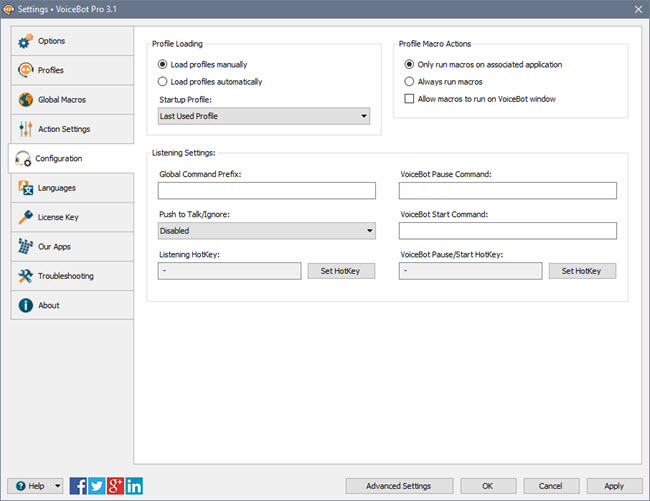Focus the Global Command Prefix field

(267, 191)
